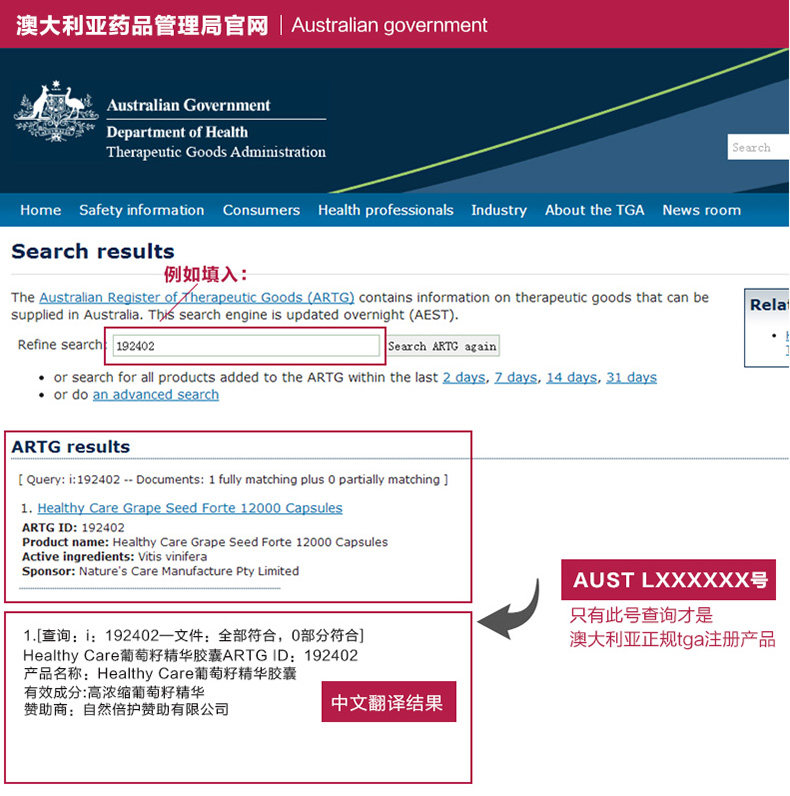Open the Home menu item
The image size is (790, 796).
(x=40, y=210)
